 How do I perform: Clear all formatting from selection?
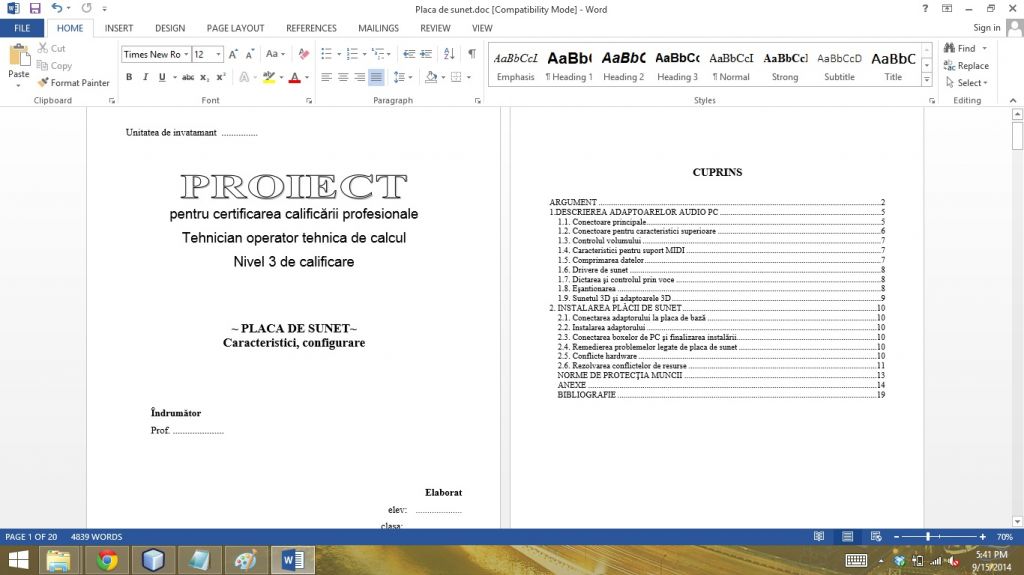pos(303,54)
